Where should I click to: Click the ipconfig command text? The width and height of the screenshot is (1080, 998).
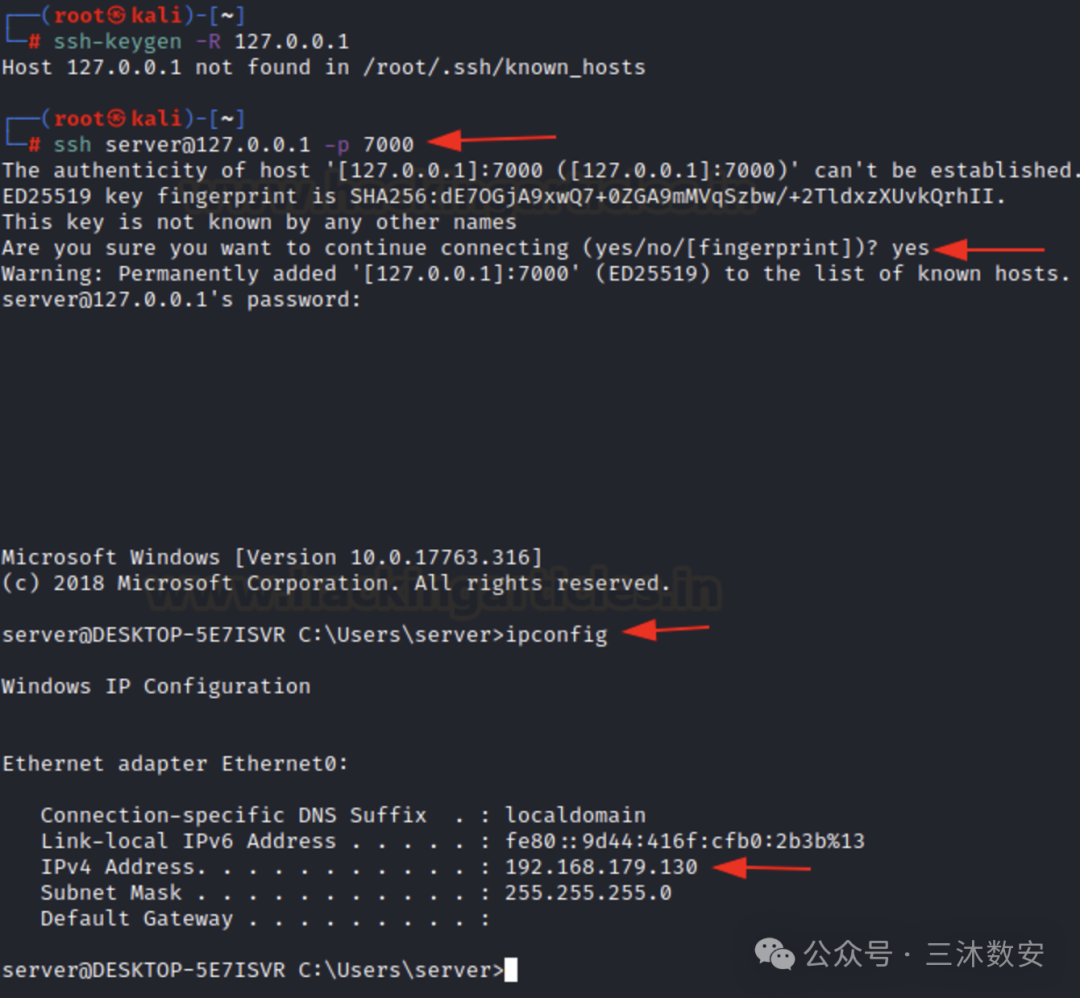557,635
